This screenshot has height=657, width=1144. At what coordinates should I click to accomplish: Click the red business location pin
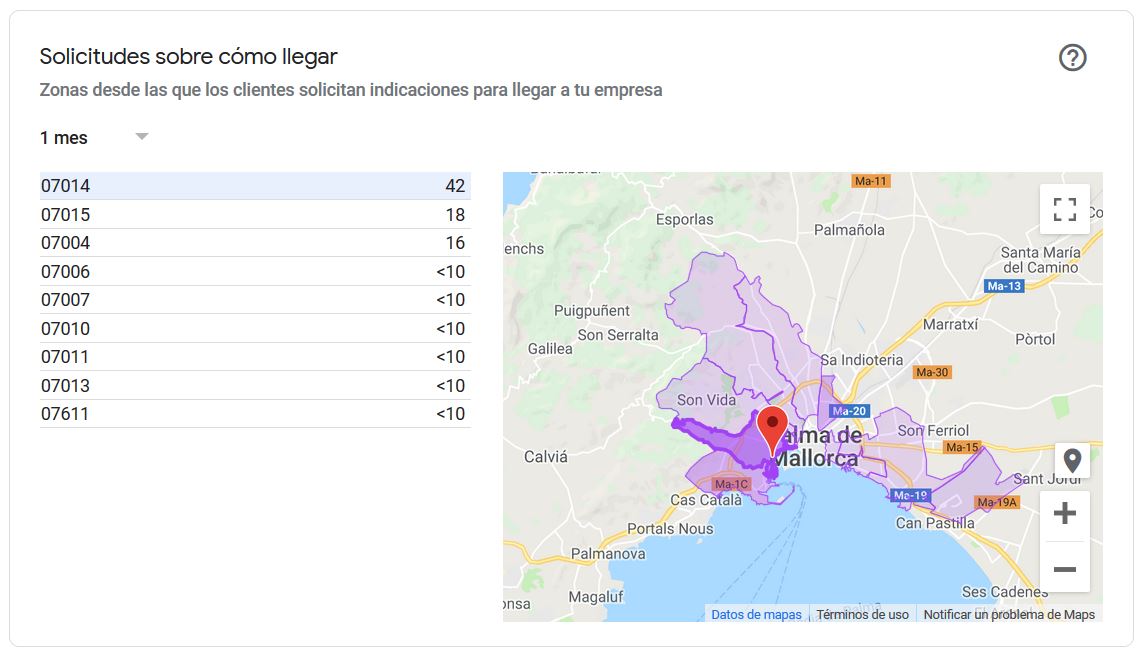point(771,428)
